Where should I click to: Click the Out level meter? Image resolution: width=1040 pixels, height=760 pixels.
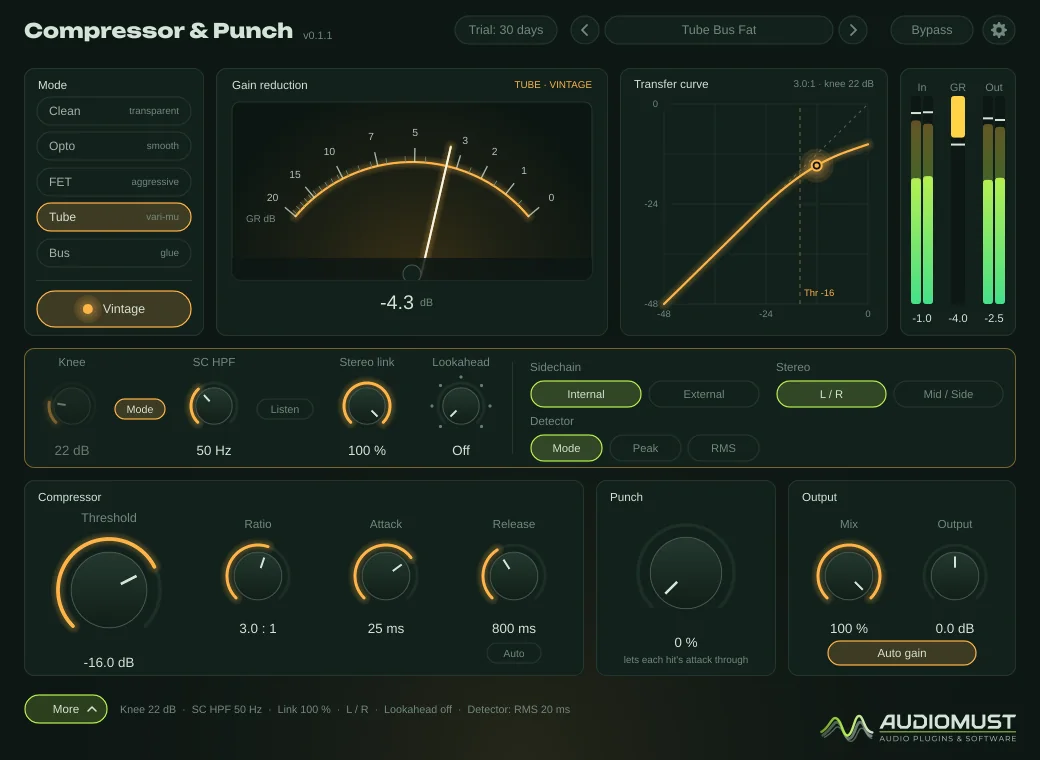(994, 200)
